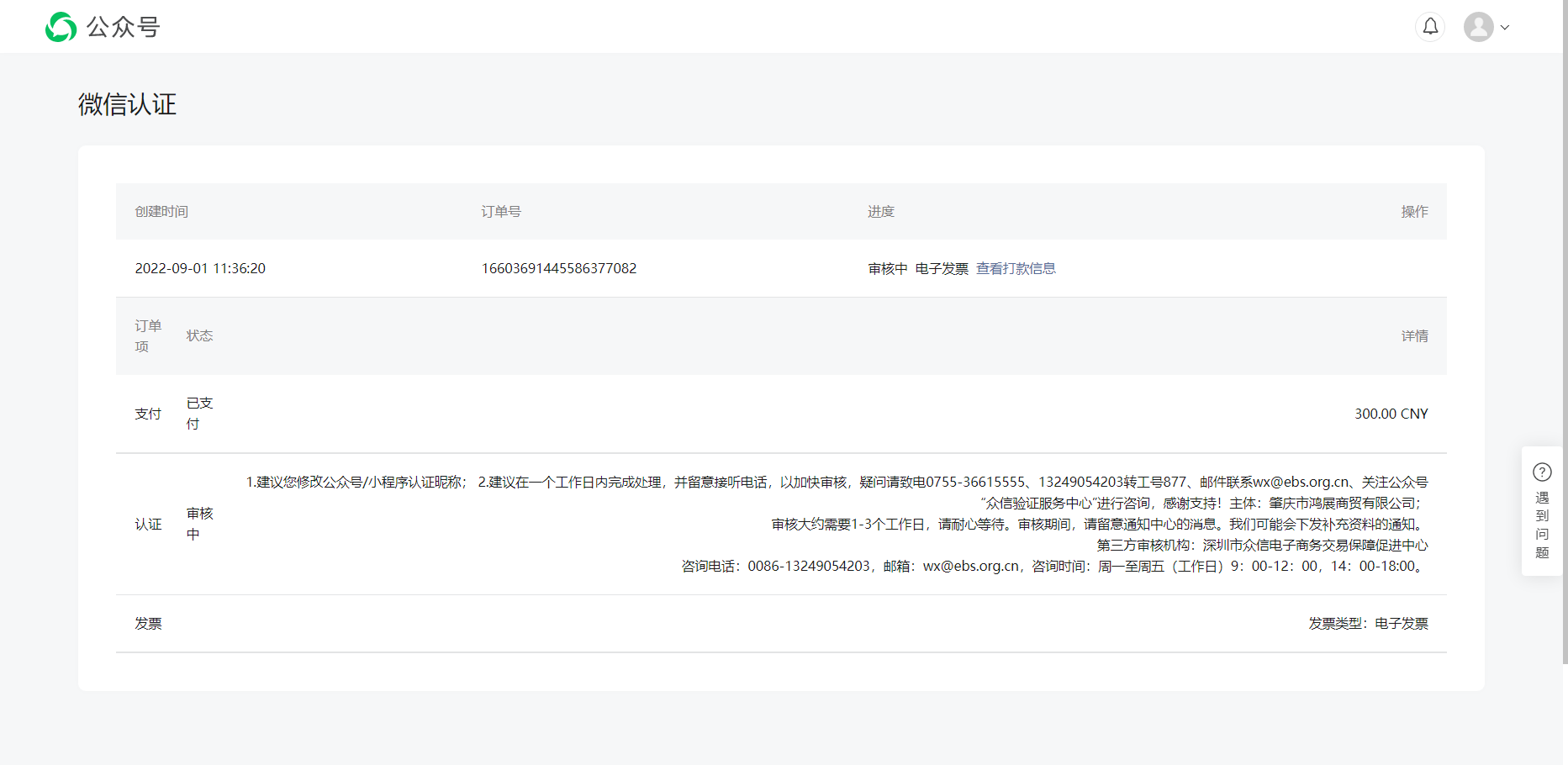1568x765 pixels.
Task: Click the 已支付 status cell
Action: click(x=199, y=414)
